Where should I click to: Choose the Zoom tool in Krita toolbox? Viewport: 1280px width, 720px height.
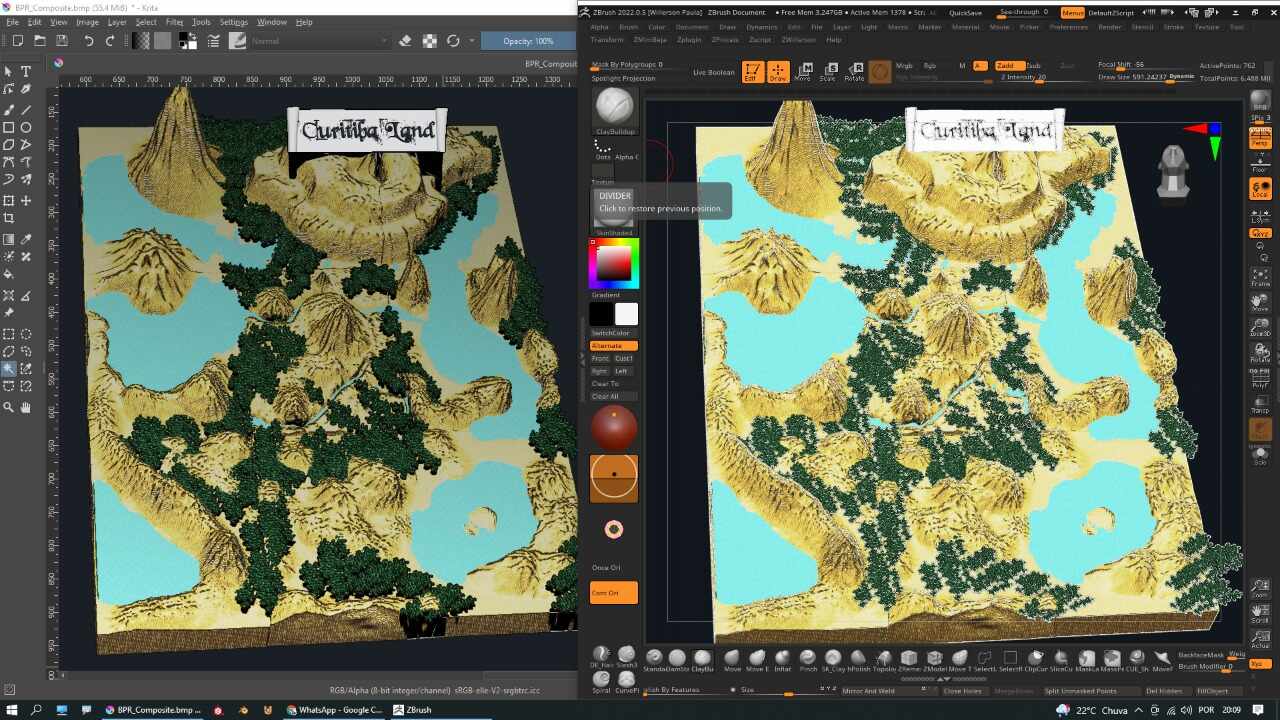pos(9,408)
